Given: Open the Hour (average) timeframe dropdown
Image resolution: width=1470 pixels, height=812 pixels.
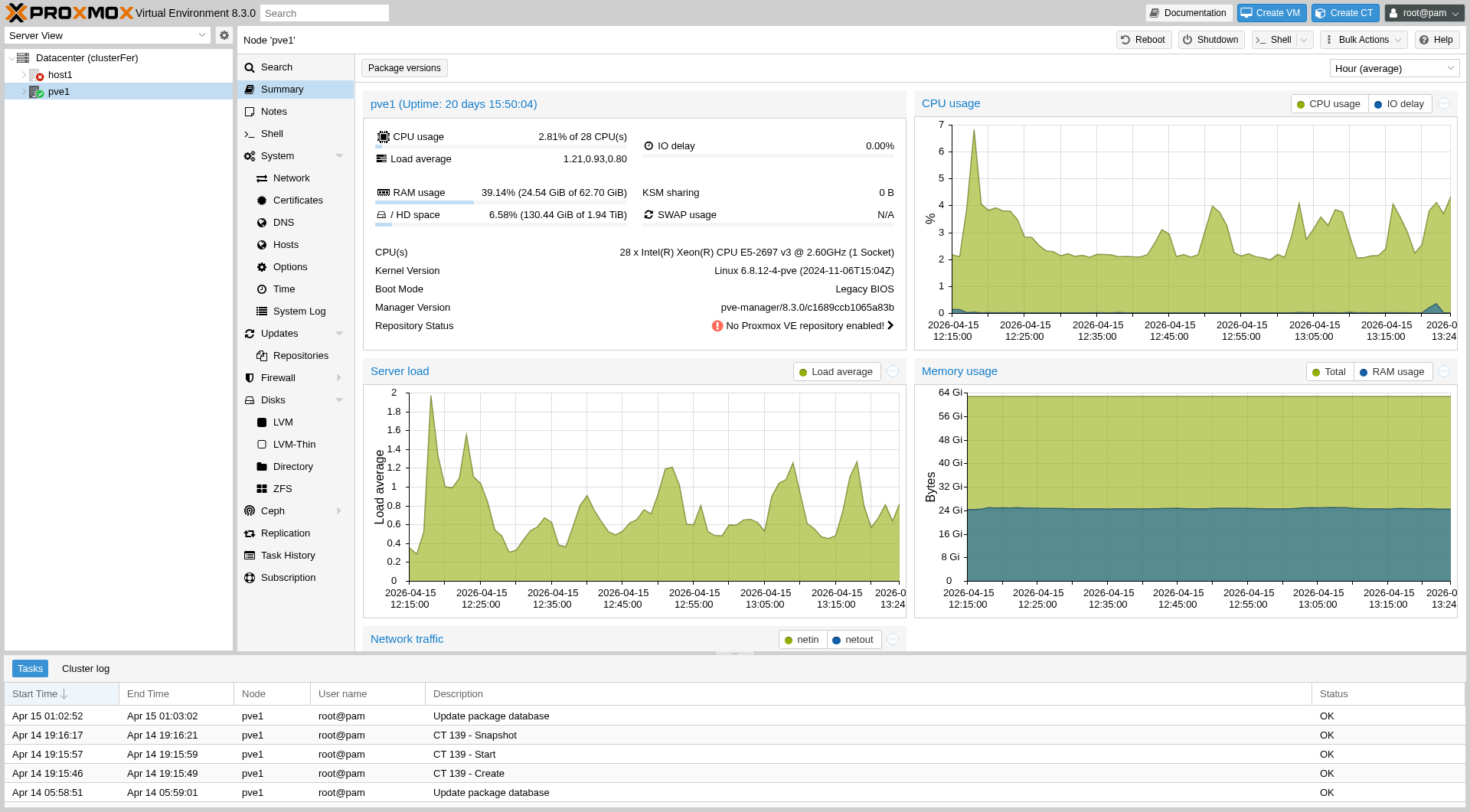Looking at the screenshot, I should coord(1393,68).
